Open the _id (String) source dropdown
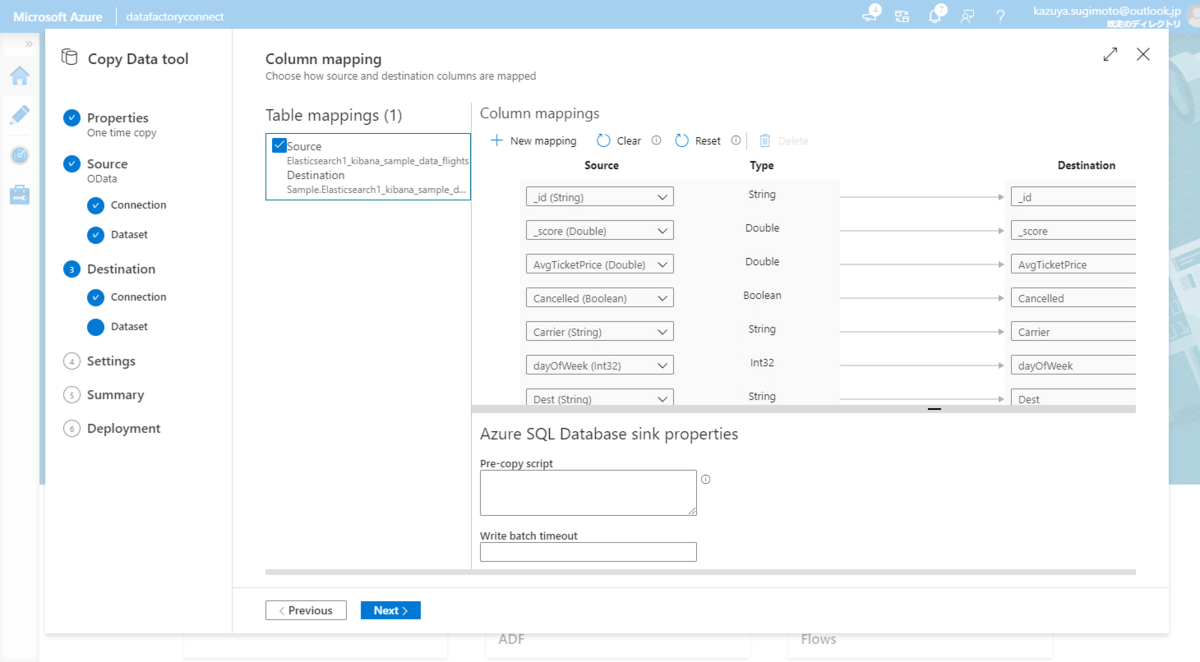Screen dimensions: 1200x662 click(599, 197)
